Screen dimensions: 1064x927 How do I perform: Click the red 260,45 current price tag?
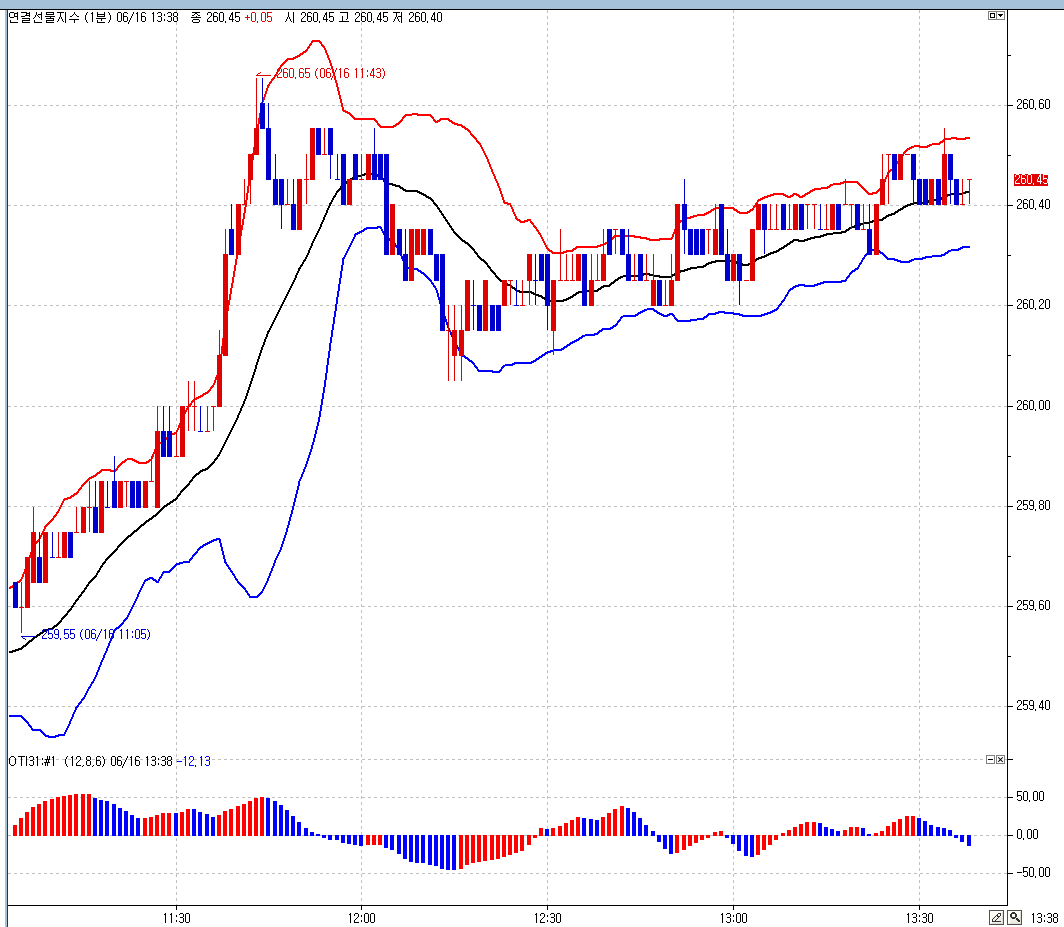(x=1030, y=180)
